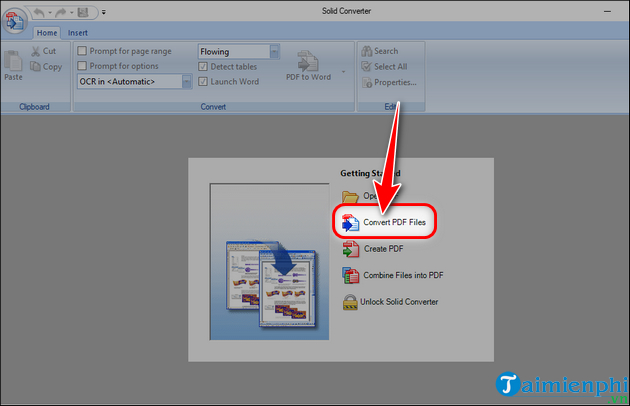
Task: Open the OCR in <Automatic> dropdown
Action: (x=187, y=82)
